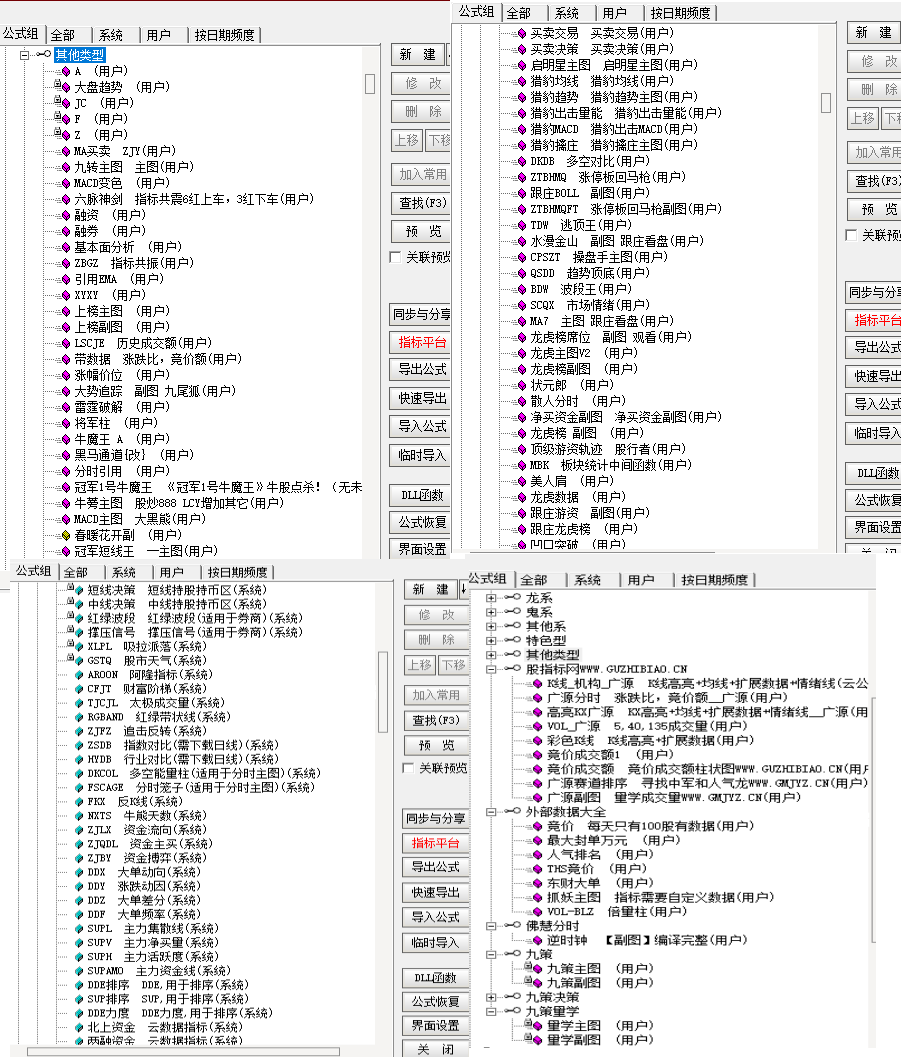
Task: Collapse the 外部数据大全 group
Action: pyautogui.click(x=491, y=812)
